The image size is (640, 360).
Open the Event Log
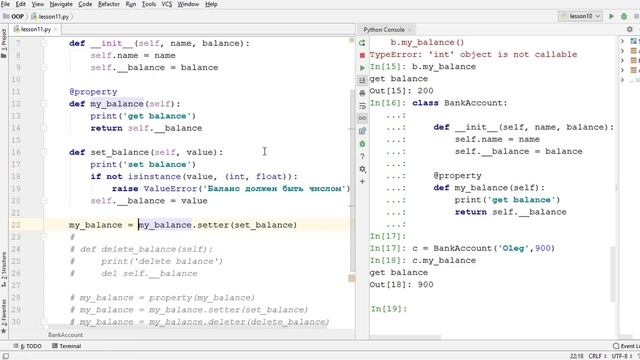(626, 346)
